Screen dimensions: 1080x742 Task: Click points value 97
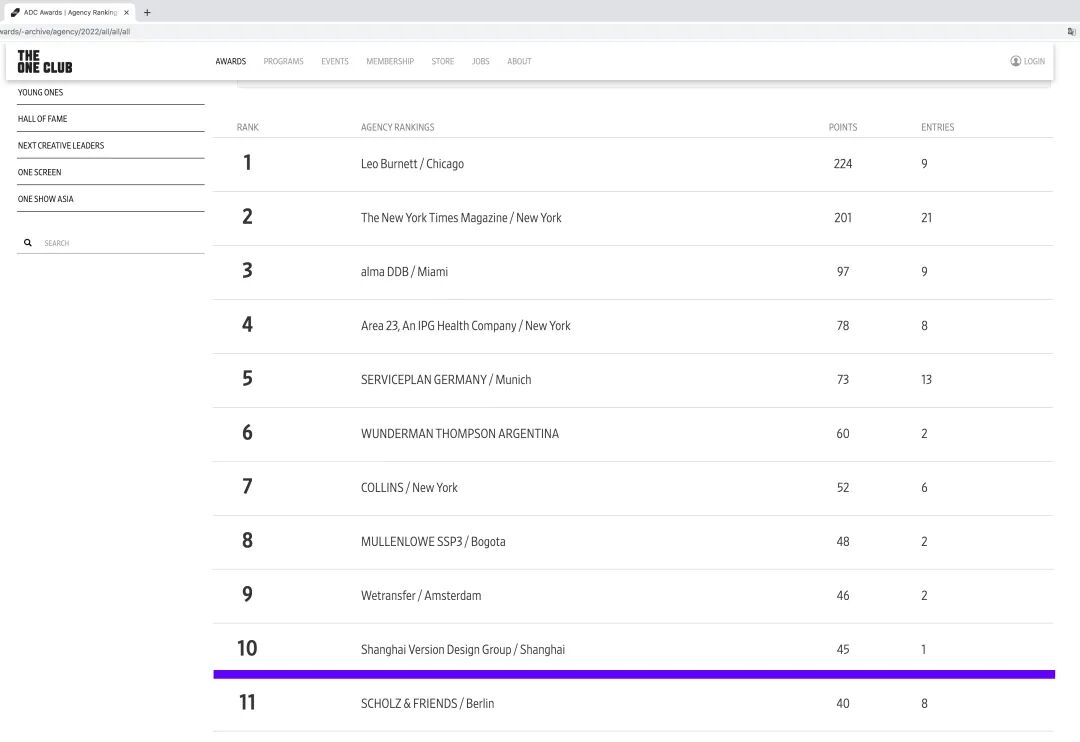(x=842, y=271)
